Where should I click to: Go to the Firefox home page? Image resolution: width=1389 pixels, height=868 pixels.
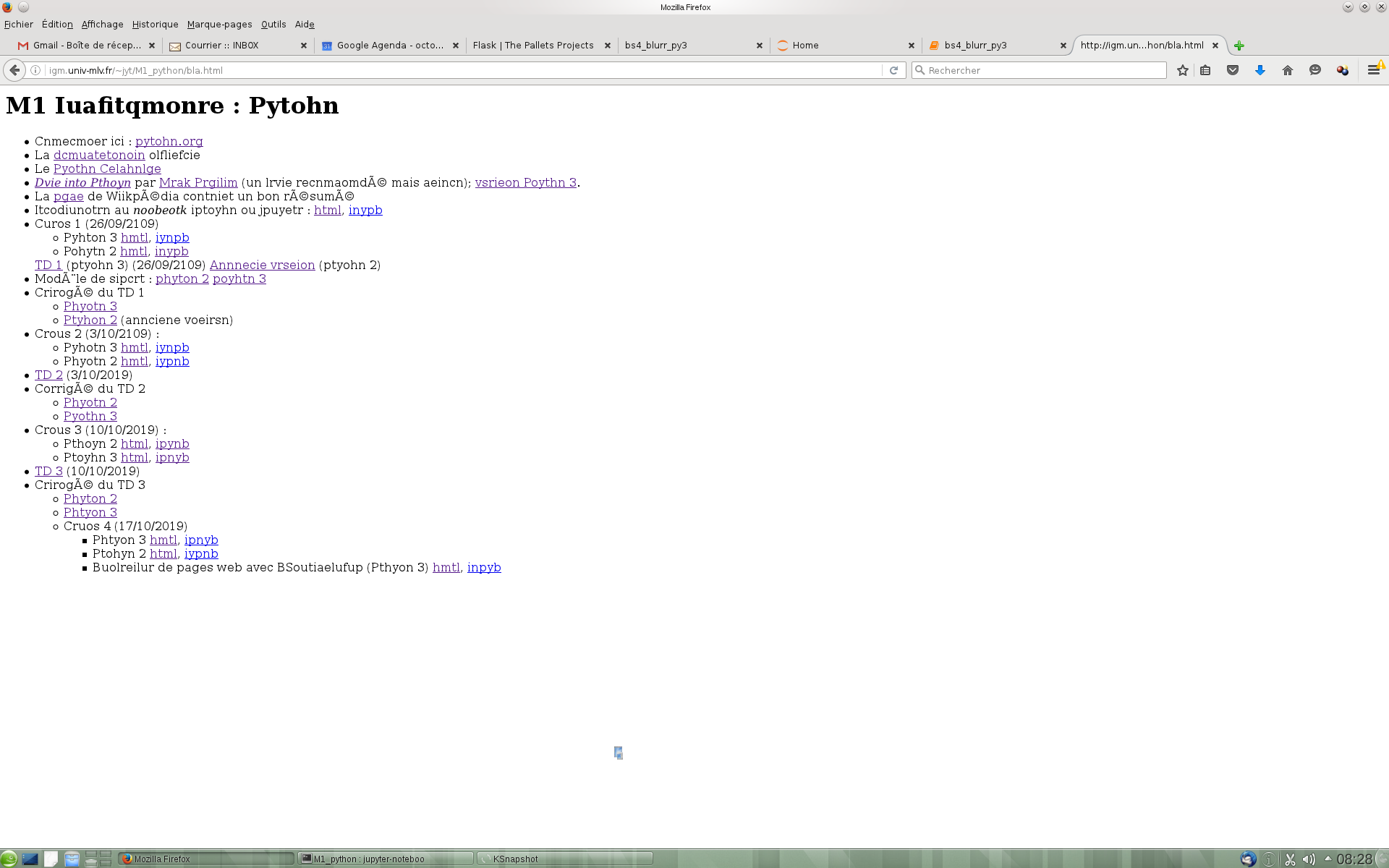click(1288, 70)
